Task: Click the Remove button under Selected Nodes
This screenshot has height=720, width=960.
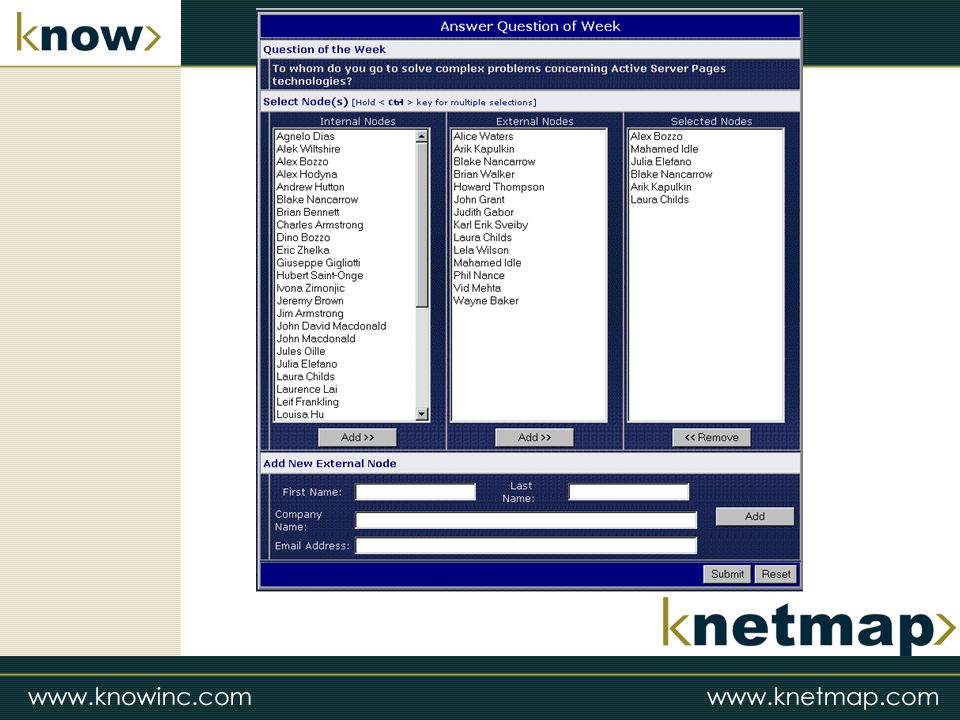Action: point(711,437)
